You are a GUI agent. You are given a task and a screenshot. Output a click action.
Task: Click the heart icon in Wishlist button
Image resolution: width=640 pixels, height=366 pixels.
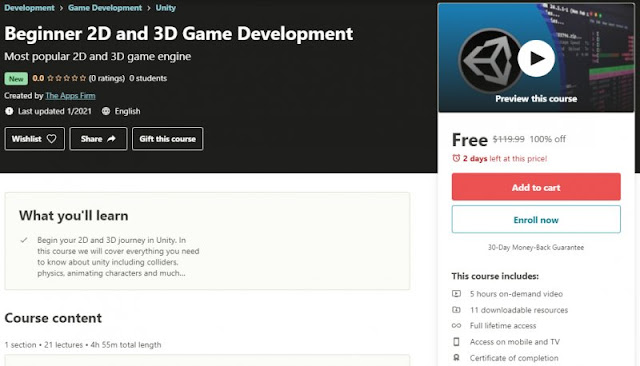click(51, 139)
